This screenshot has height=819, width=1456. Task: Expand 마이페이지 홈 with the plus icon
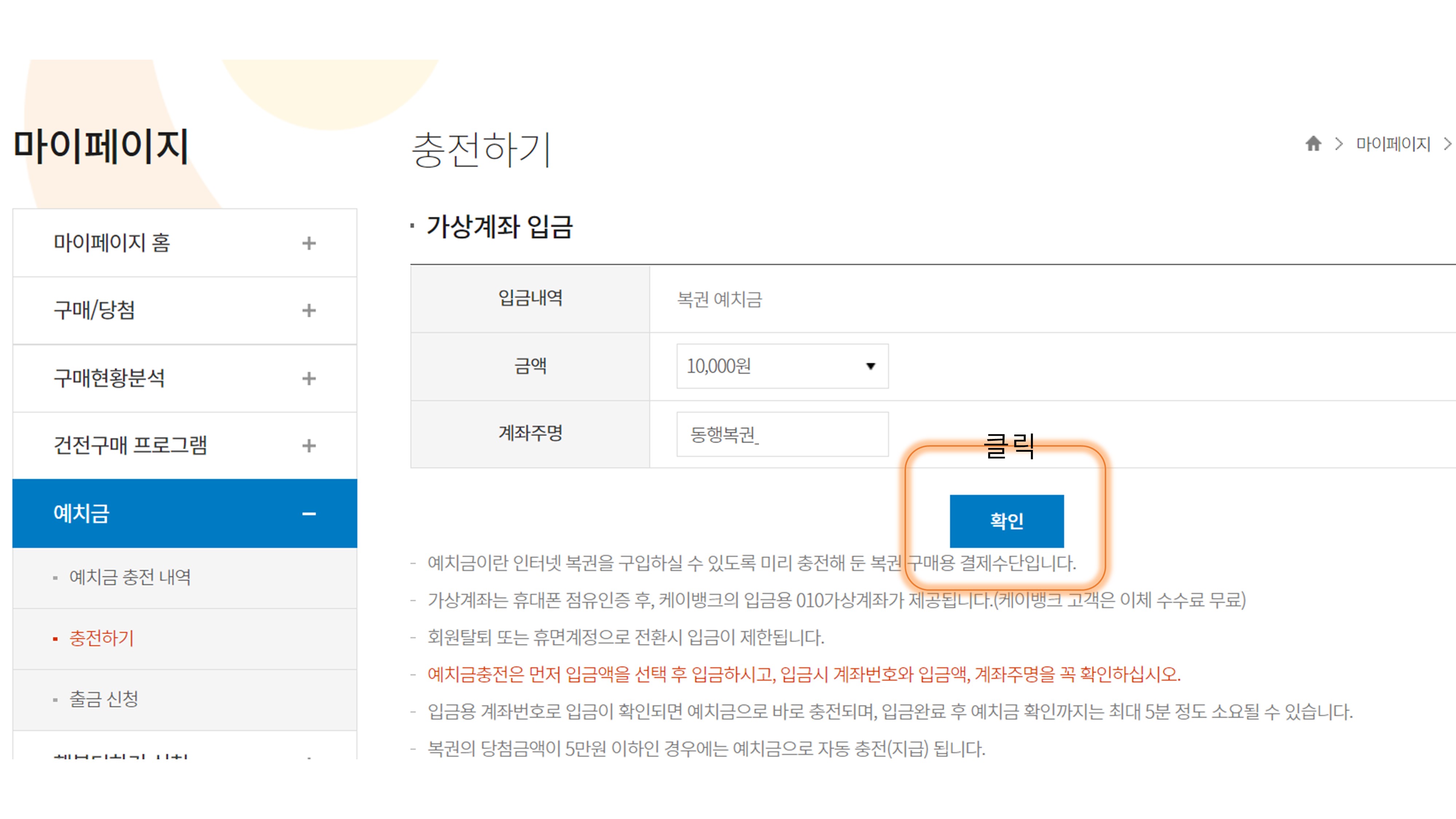[x=309, y=243]
